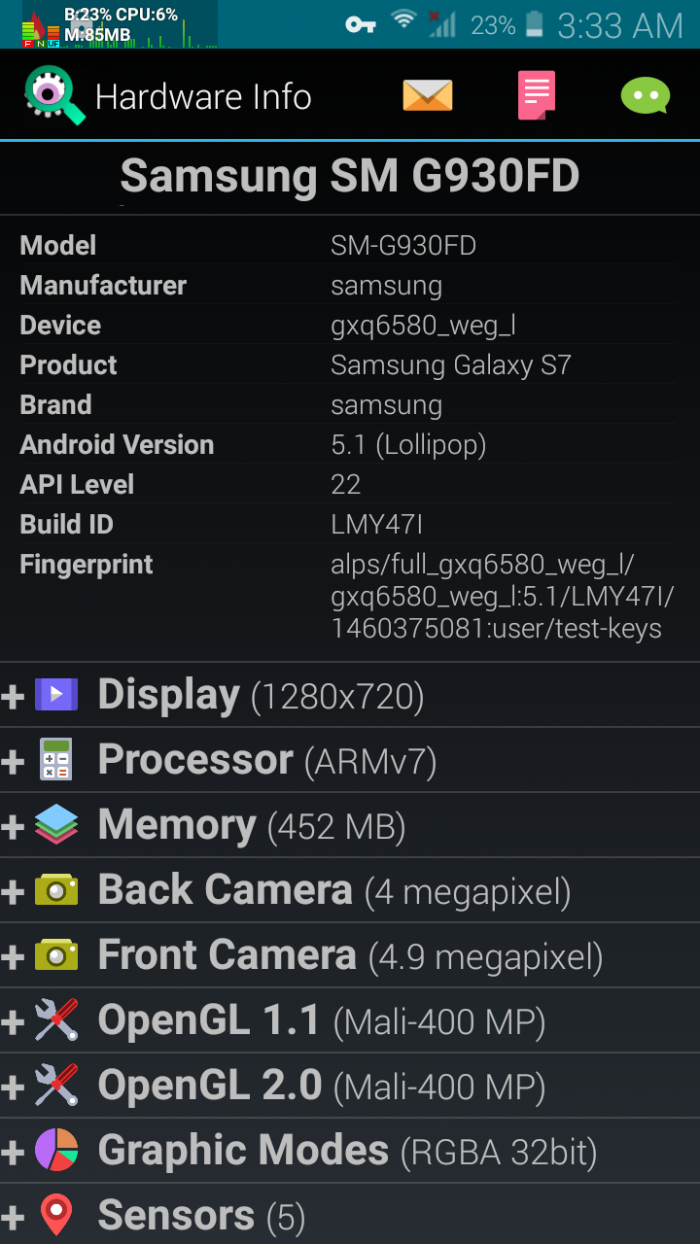Tap the Hardware Info app logo
The width and height of the screenshot is (700, 1244).
pyautogui.click(x=54, y=96)
